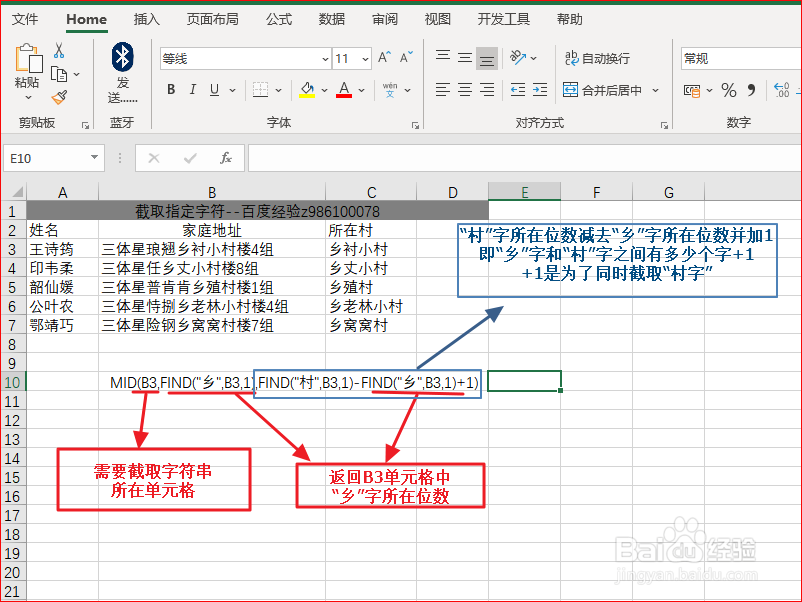Apply underline to selected cell
Screen dimensions: 802x602
213,89
